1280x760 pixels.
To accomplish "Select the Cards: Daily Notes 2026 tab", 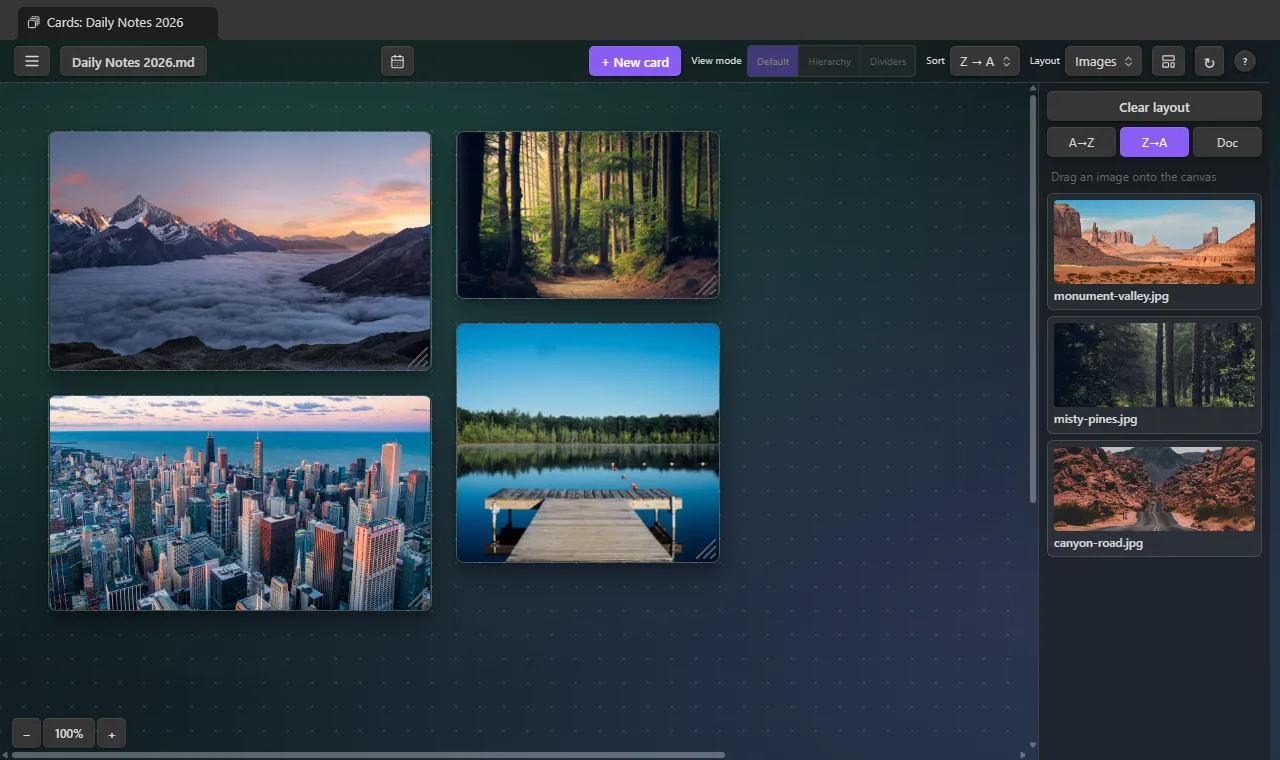I will click(x=118, y=22).
